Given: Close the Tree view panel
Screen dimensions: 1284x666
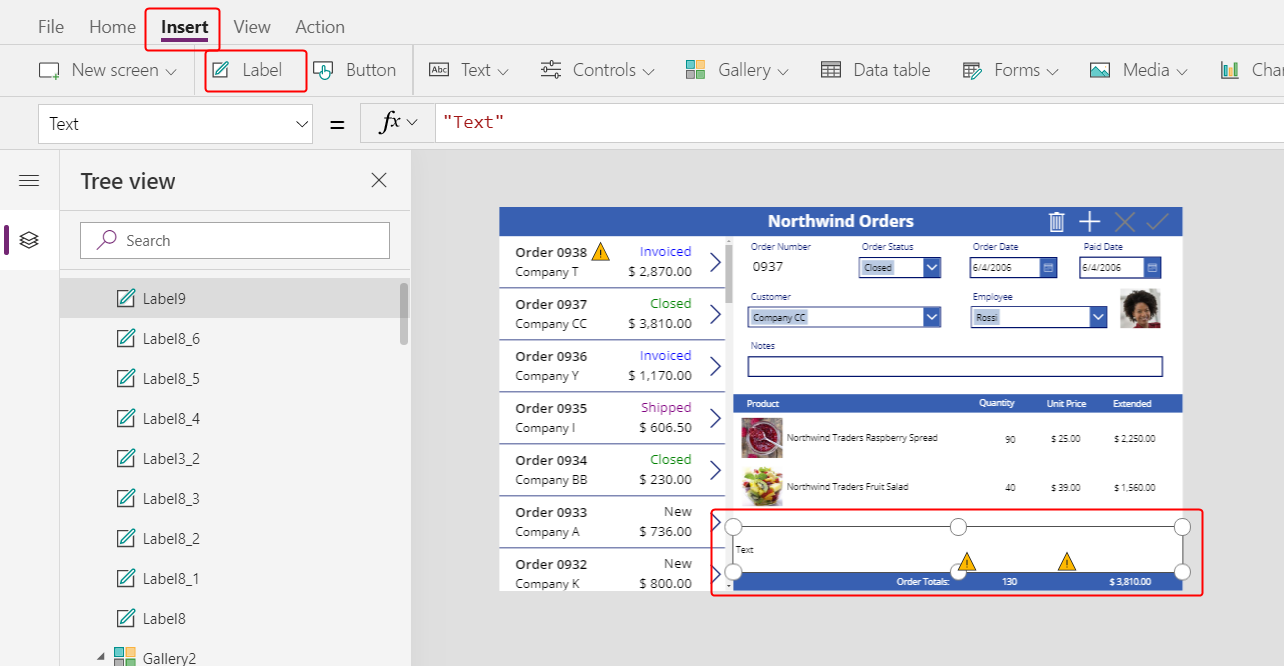Looking at the screenshot, I should (379, 180).
